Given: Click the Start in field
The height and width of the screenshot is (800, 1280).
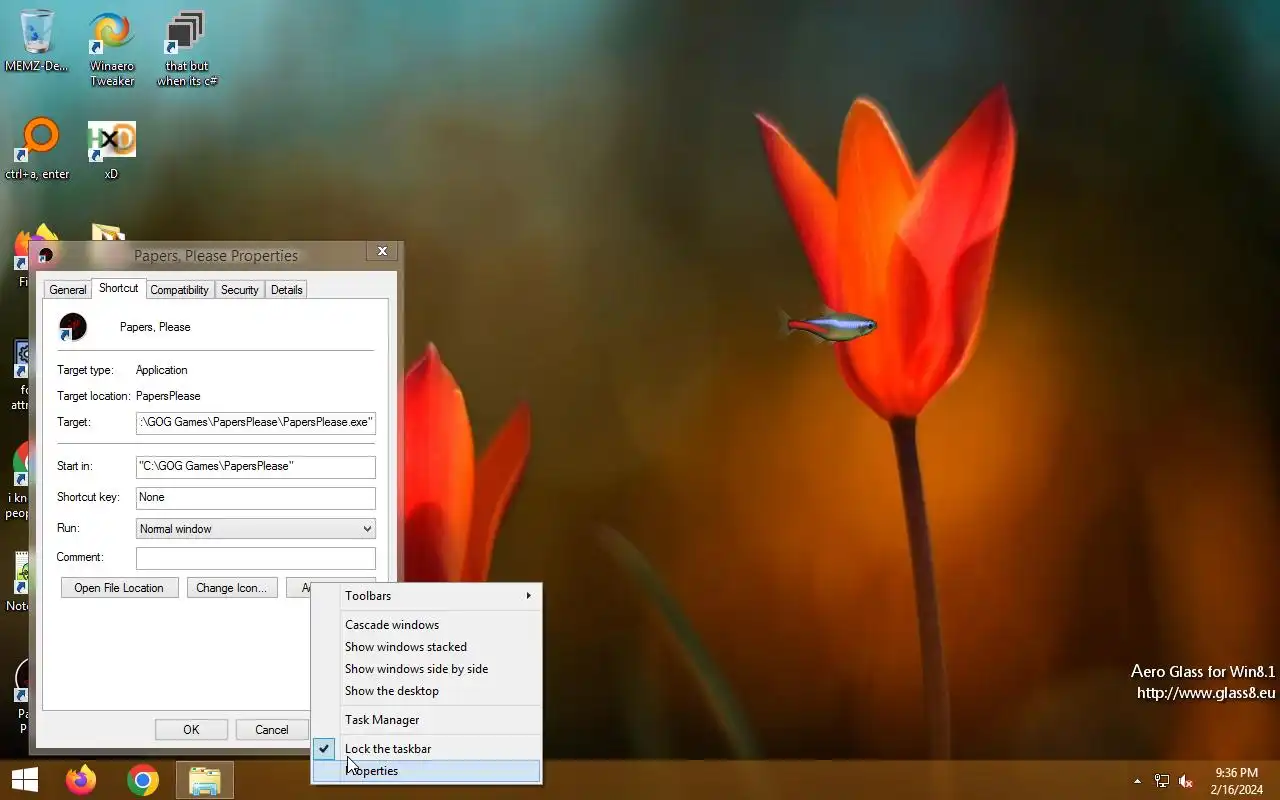Looking at the screenshot, I should pyautogui.click(x=256, y=467).
